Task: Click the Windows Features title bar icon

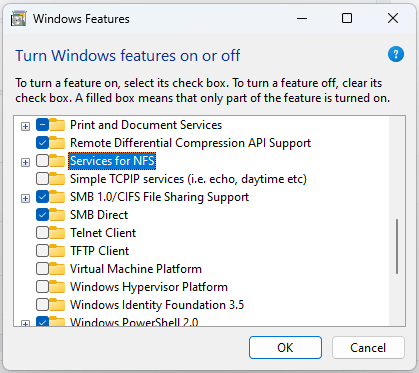Action: tap(18, 19)
